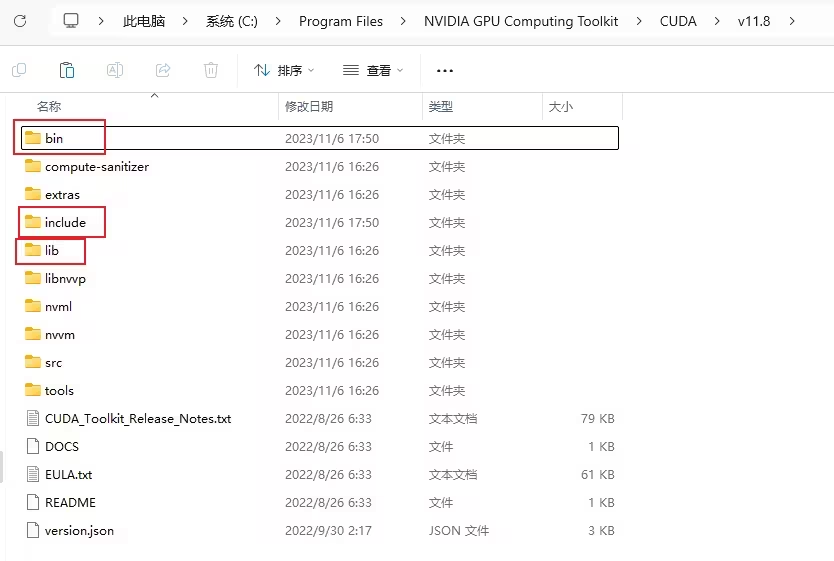
Task: Click the share icon in toolbar
Action: [163, 70]
